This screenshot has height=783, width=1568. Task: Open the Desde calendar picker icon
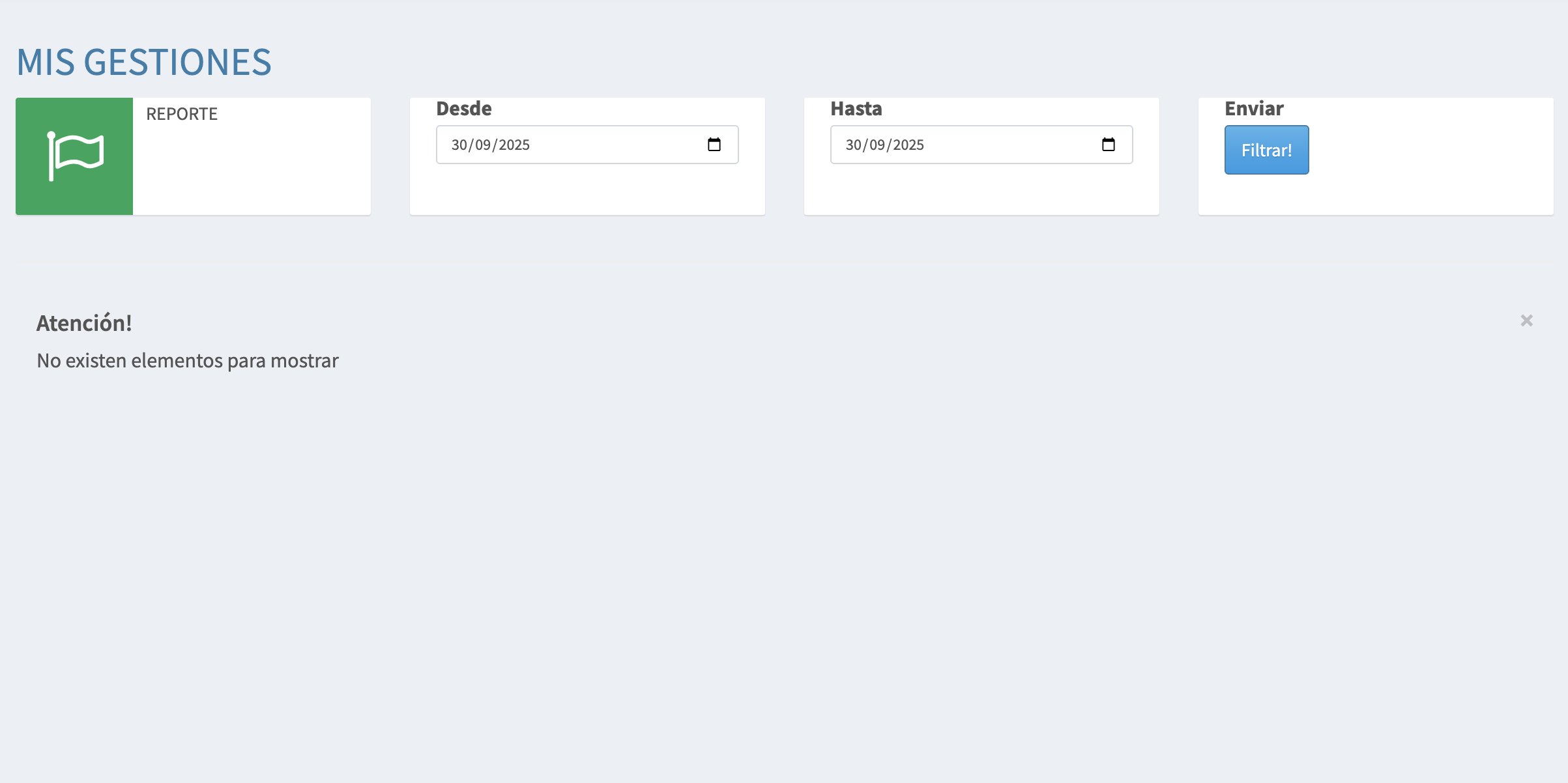[x=714, y=145]
